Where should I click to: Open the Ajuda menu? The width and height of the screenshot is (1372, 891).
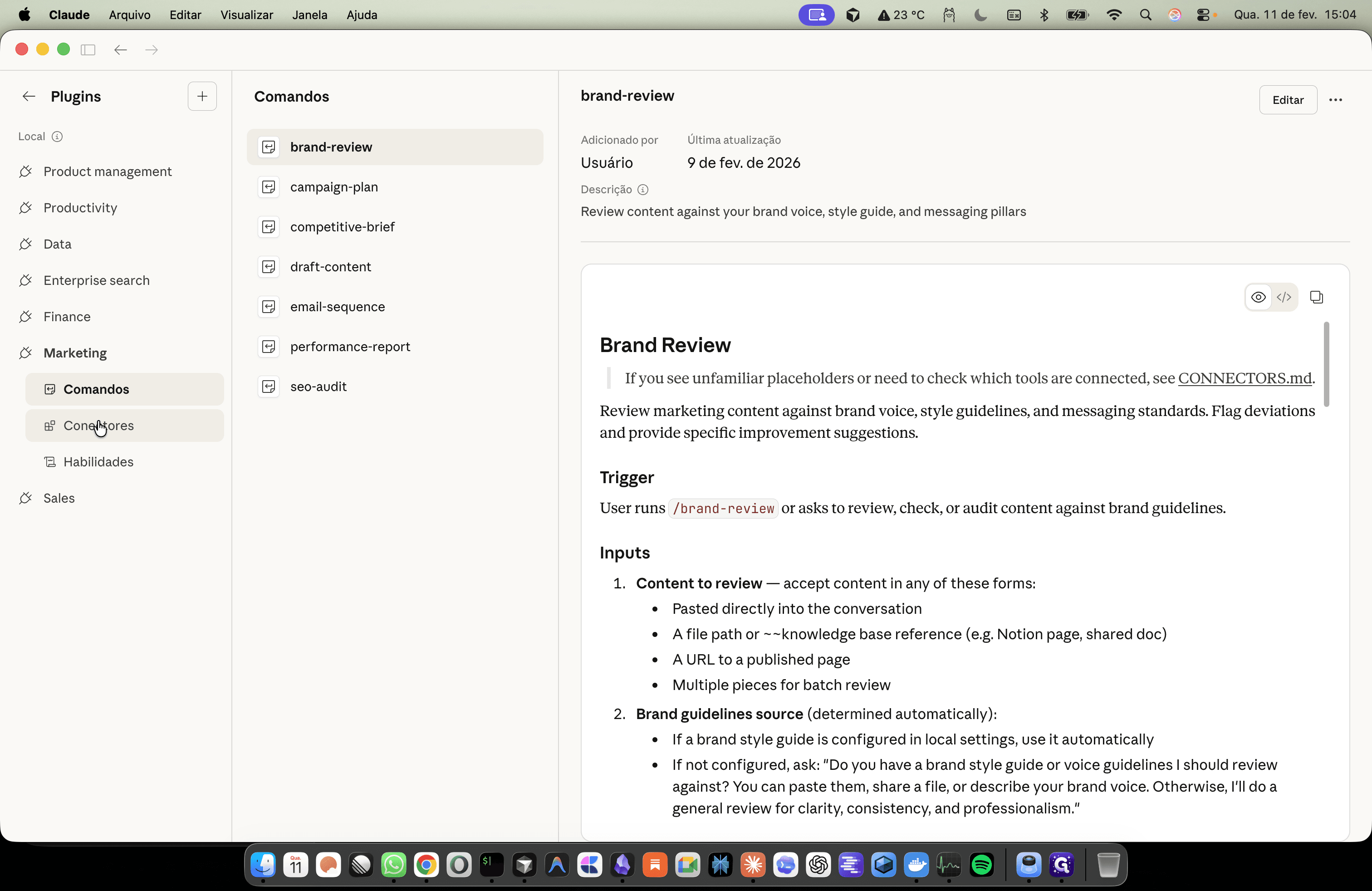coord(362,15)
